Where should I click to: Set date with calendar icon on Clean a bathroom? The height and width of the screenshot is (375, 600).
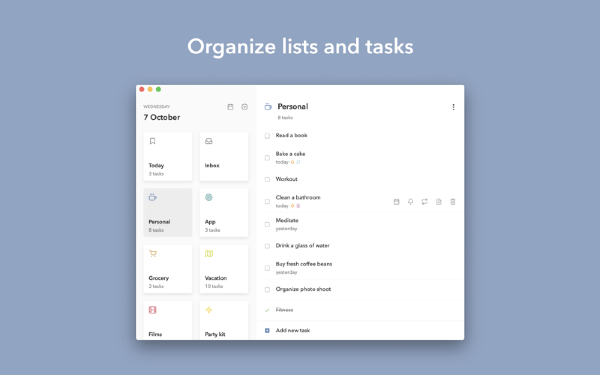[x=396, y=202]
